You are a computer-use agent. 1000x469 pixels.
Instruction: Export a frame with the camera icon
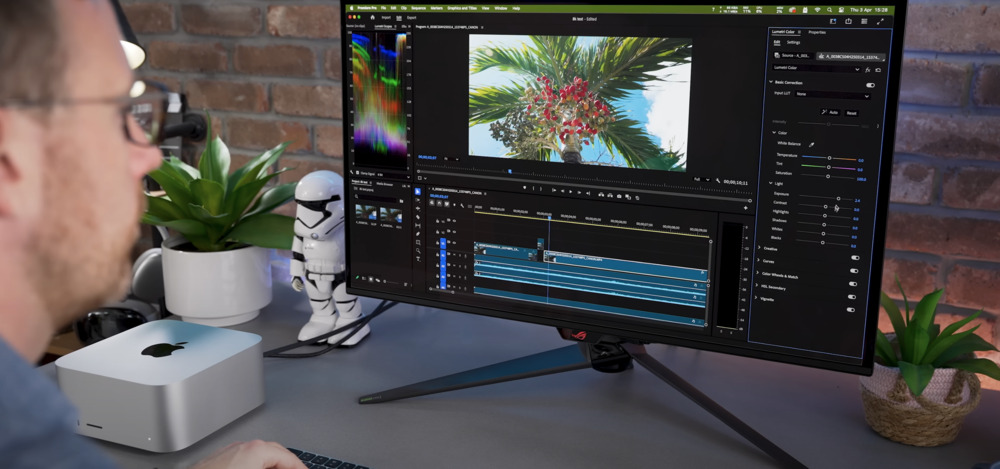(x=619, y=196)
